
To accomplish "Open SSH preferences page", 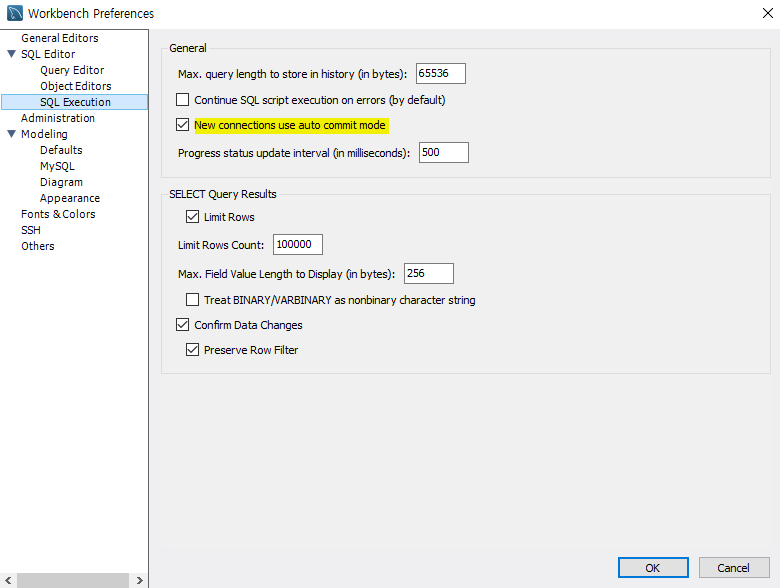I will pos(31,230).
